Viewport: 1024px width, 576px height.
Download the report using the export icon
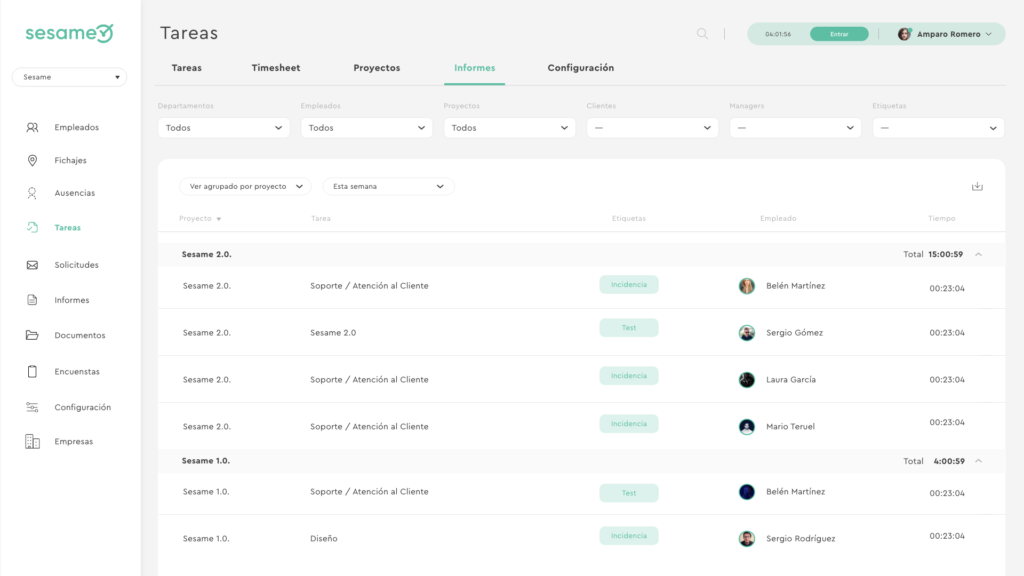(977, 186)
